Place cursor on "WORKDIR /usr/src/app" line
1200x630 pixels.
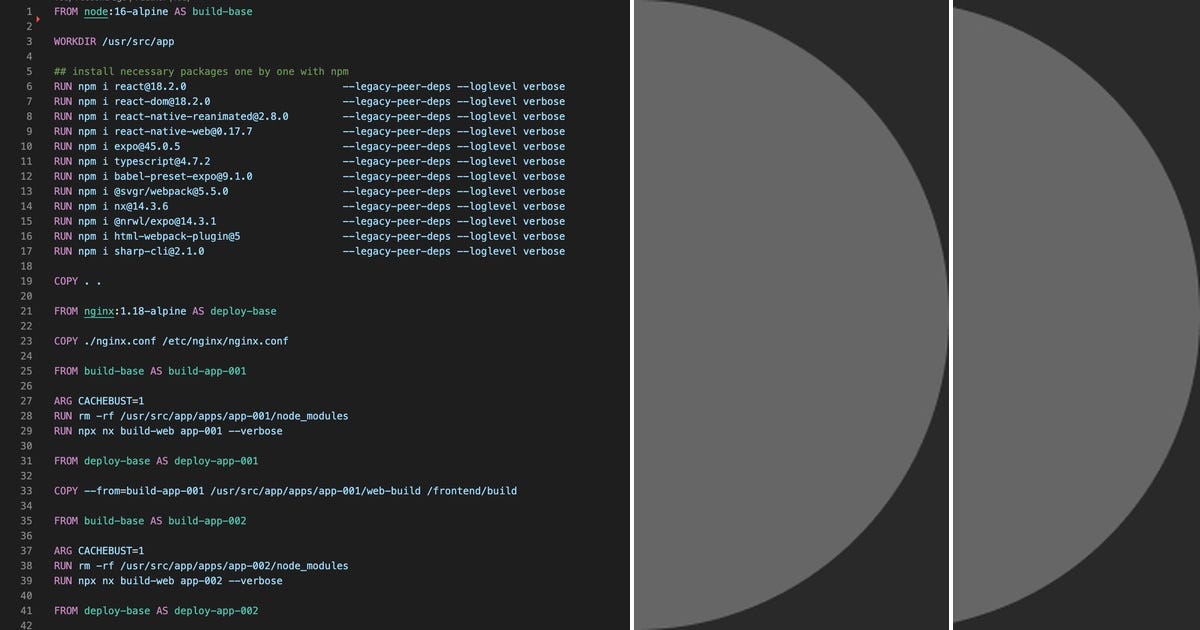click(x=114, y=42)
